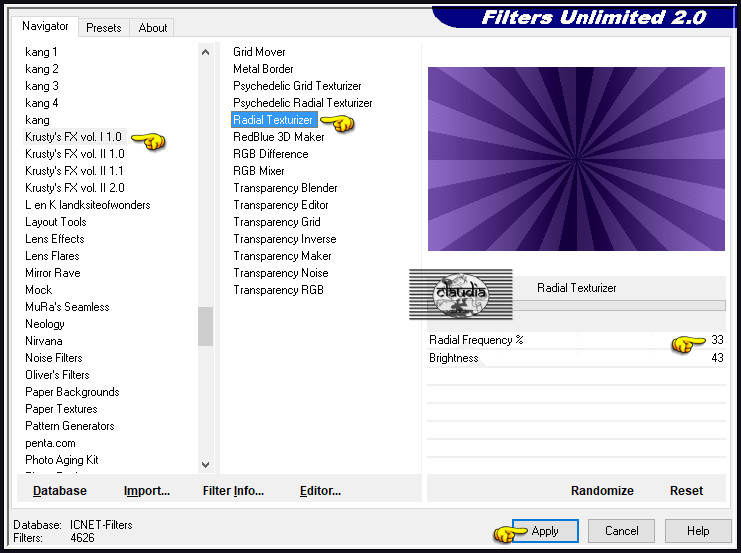This screenshot has height=553, width=741.
Task: Select Krusty's FX vol. II 2.0 category
Action: [x=75, y=188]
